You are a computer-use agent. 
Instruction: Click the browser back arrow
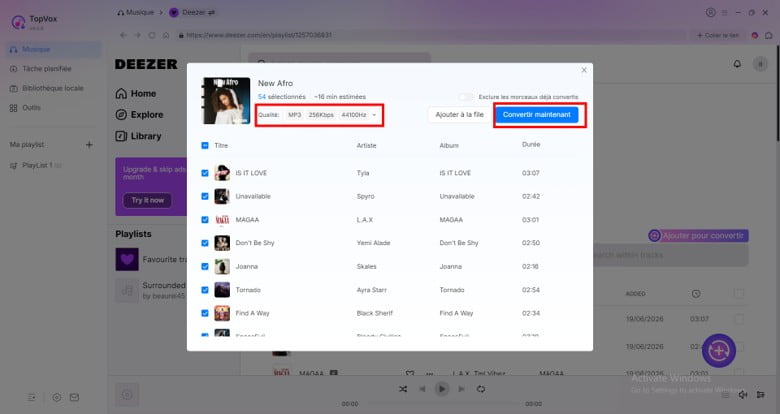123,35
